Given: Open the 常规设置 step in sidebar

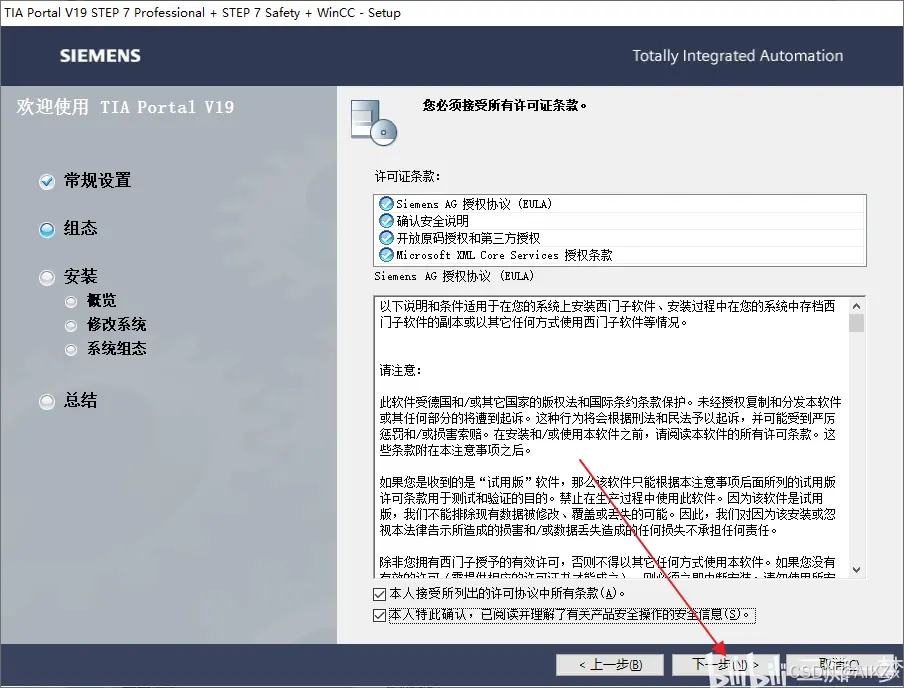Looking at the screenshot, I should (x=97, y=181).
